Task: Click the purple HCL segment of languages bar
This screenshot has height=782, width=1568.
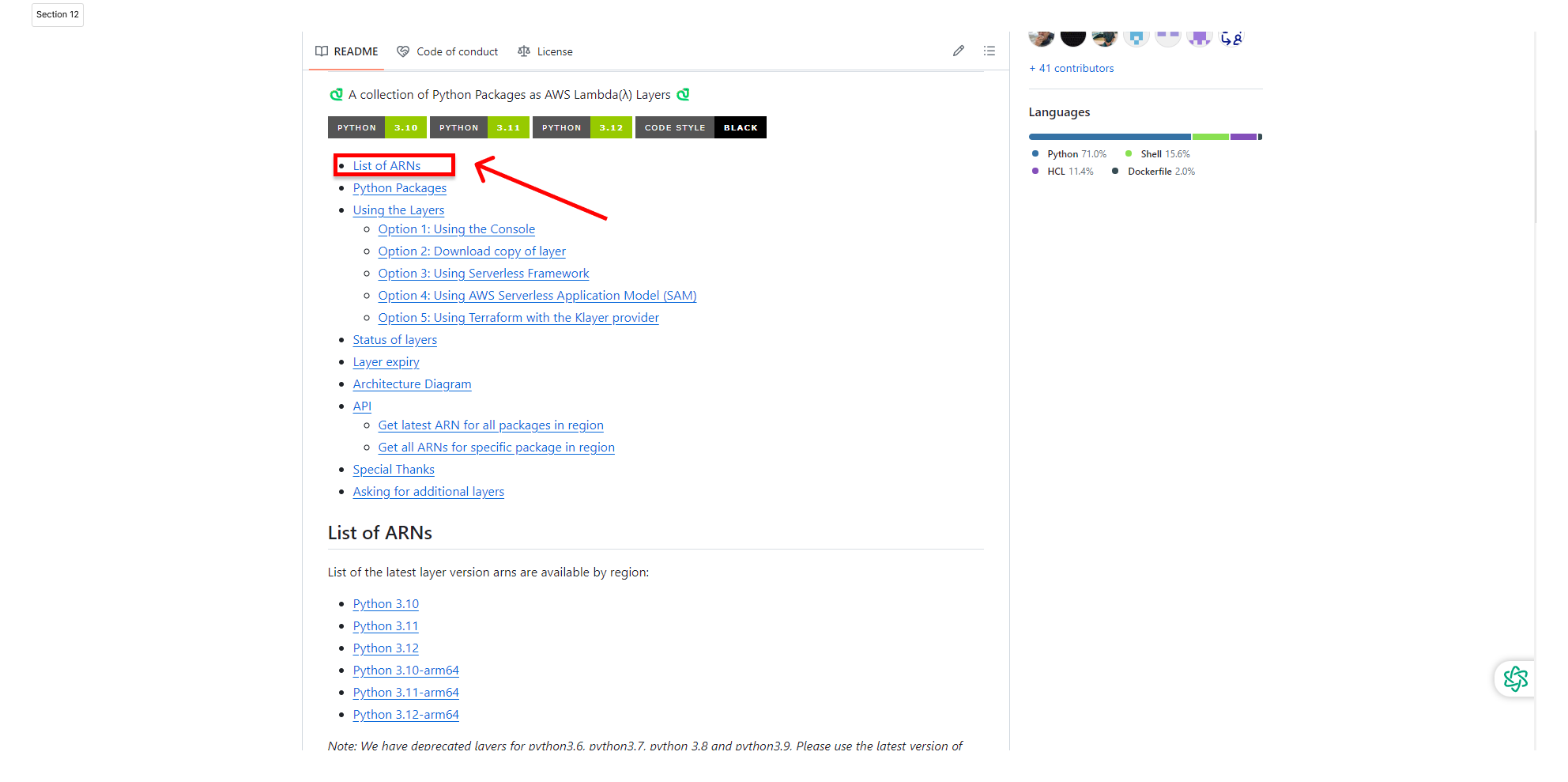Action: tap(1243, 137)
